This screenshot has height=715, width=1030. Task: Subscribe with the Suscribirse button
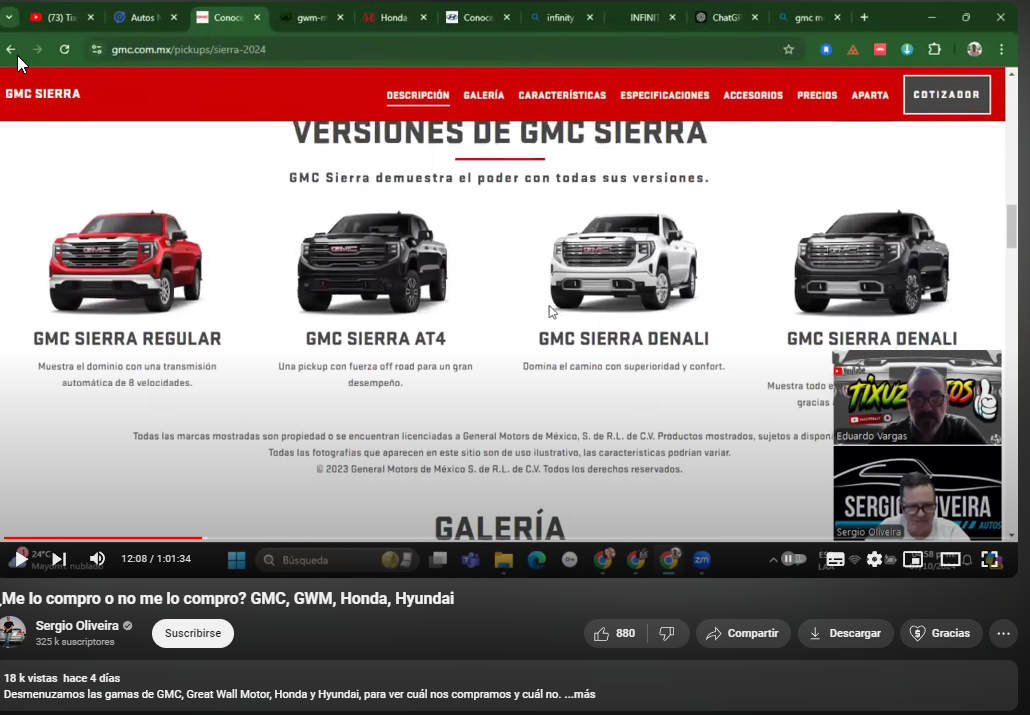(x=192, y=634)
